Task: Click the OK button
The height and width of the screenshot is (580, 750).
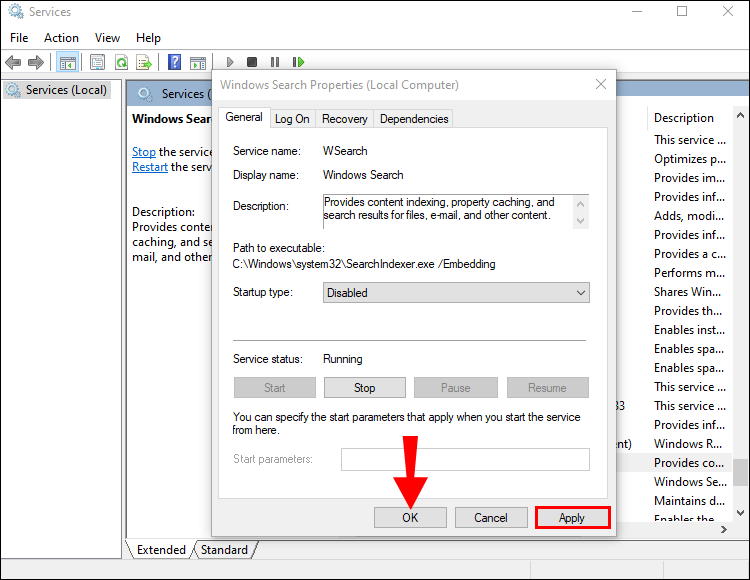Action: (410, 518)
